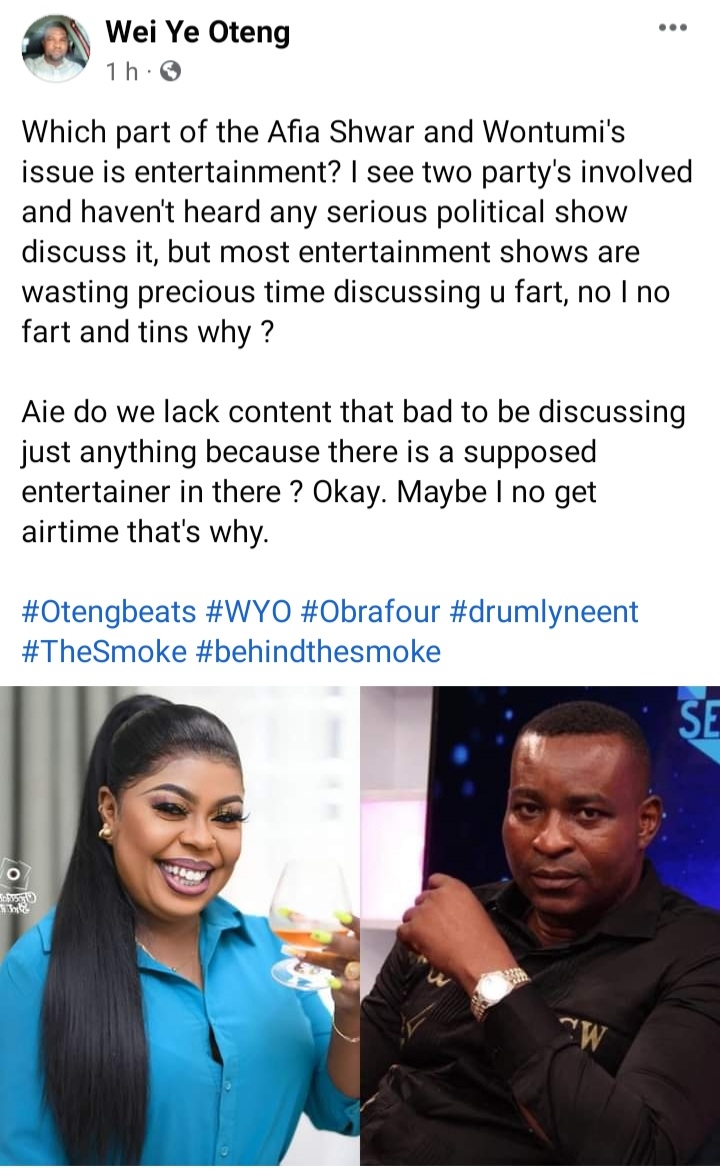This screenshot has width=720, height=1172.
Task: View the photo of woman in blue shirt
Action: pyautogui.click(x=178, y=925)
